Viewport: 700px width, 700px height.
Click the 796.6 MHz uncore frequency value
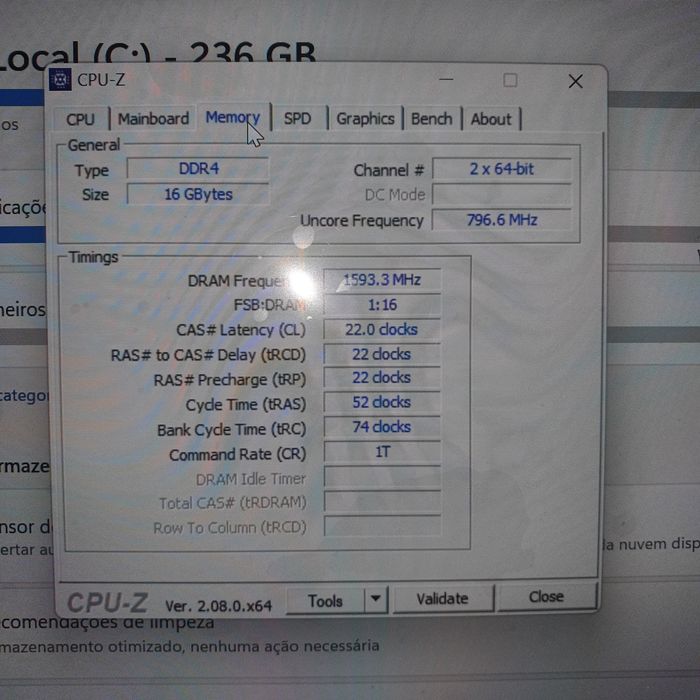pos(502,220)
